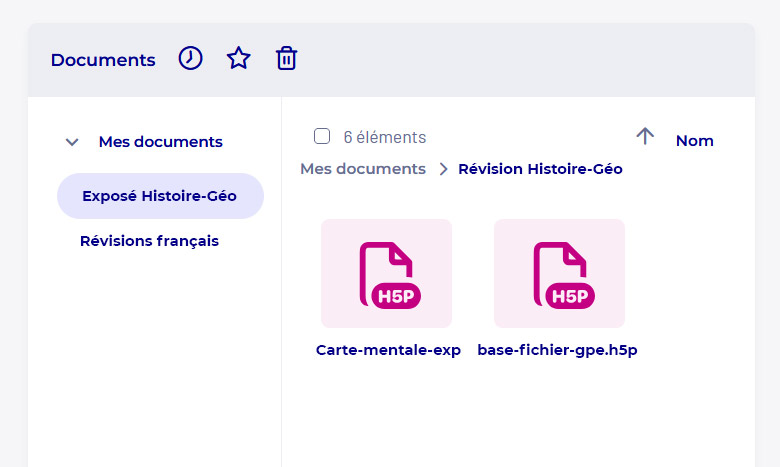Collapse the Mes documents tree chevron
The image size is (780, 467).
(x=72, y=142)
